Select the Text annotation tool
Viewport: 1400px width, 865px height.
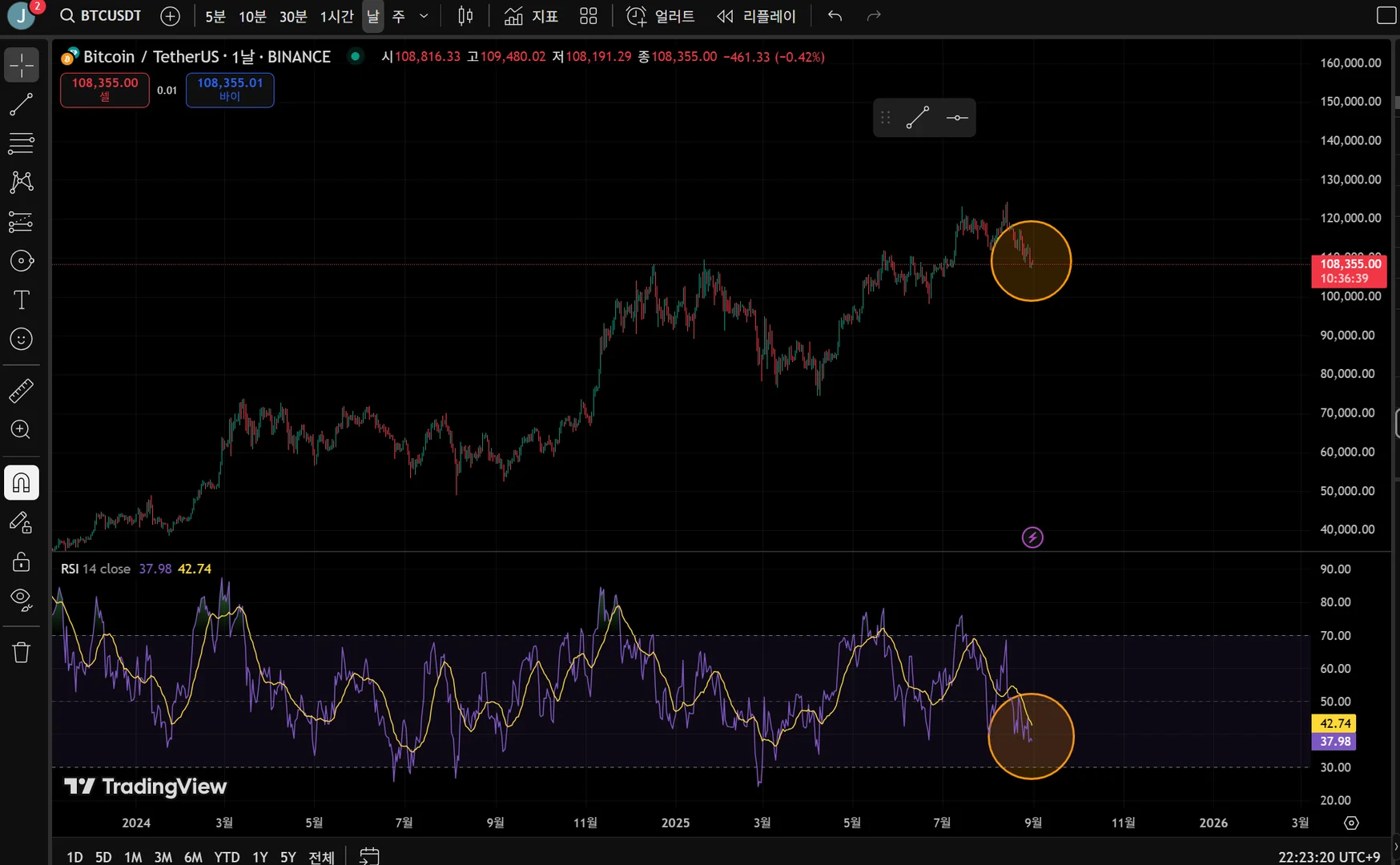pos(22,300)
